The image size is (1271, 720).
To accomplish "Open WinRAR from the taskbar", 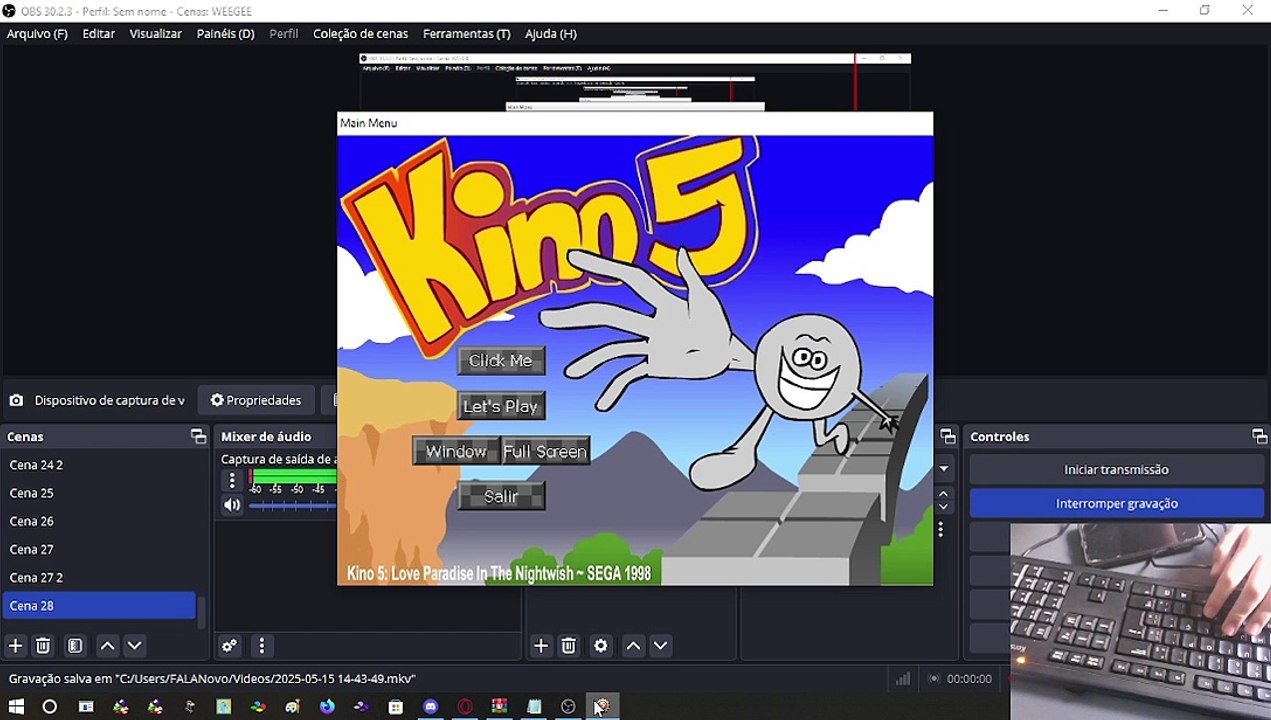I will point(499,707).
